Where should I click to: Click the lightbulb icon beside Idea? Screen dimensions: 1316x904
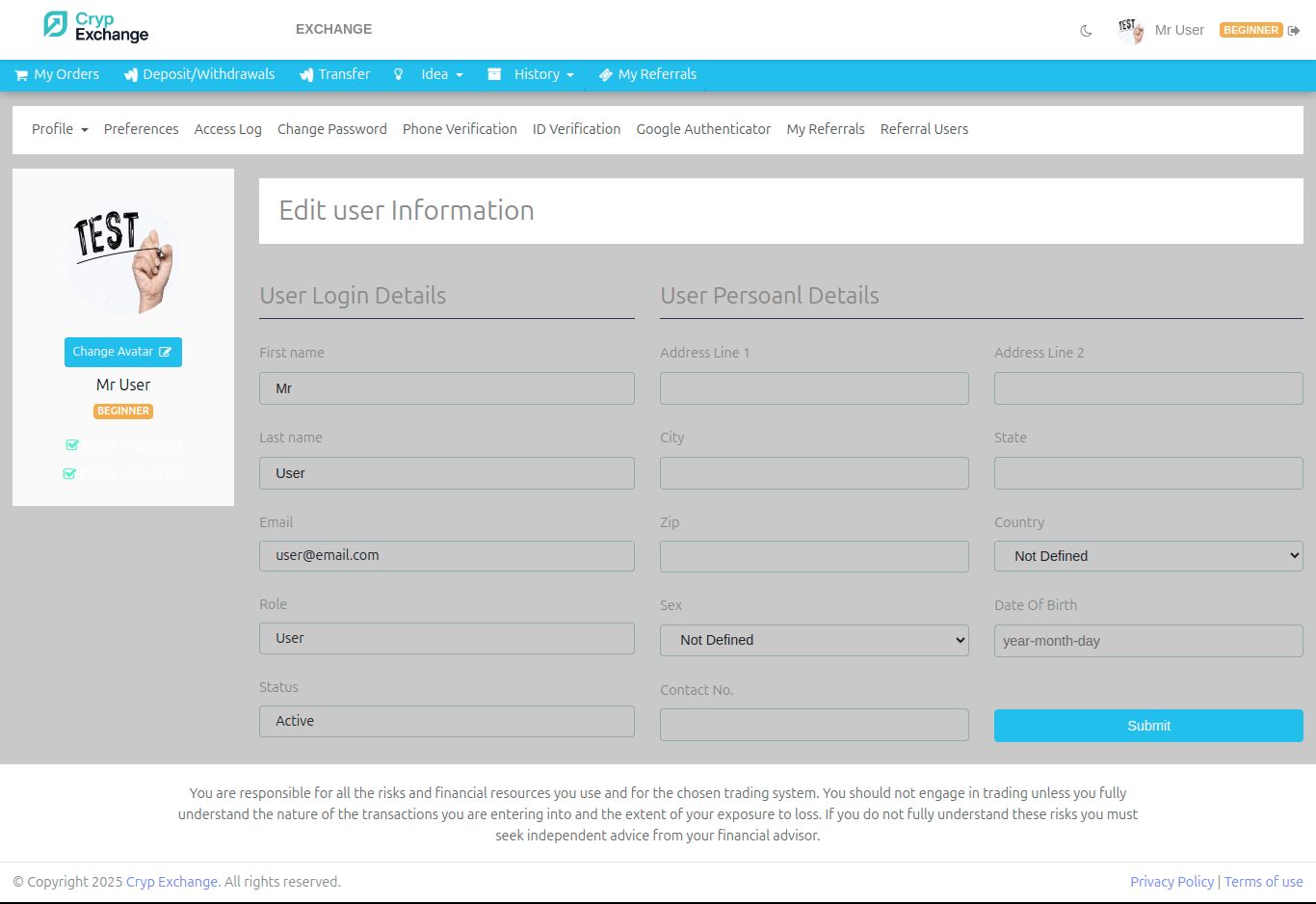point(398,74)
